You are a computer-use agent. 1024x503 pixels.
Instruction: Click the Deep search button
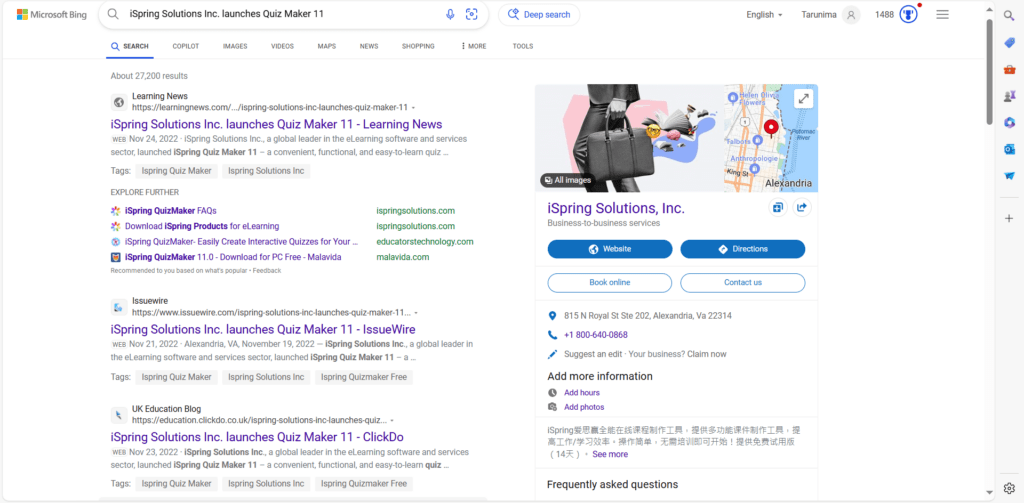pos(539,15)
